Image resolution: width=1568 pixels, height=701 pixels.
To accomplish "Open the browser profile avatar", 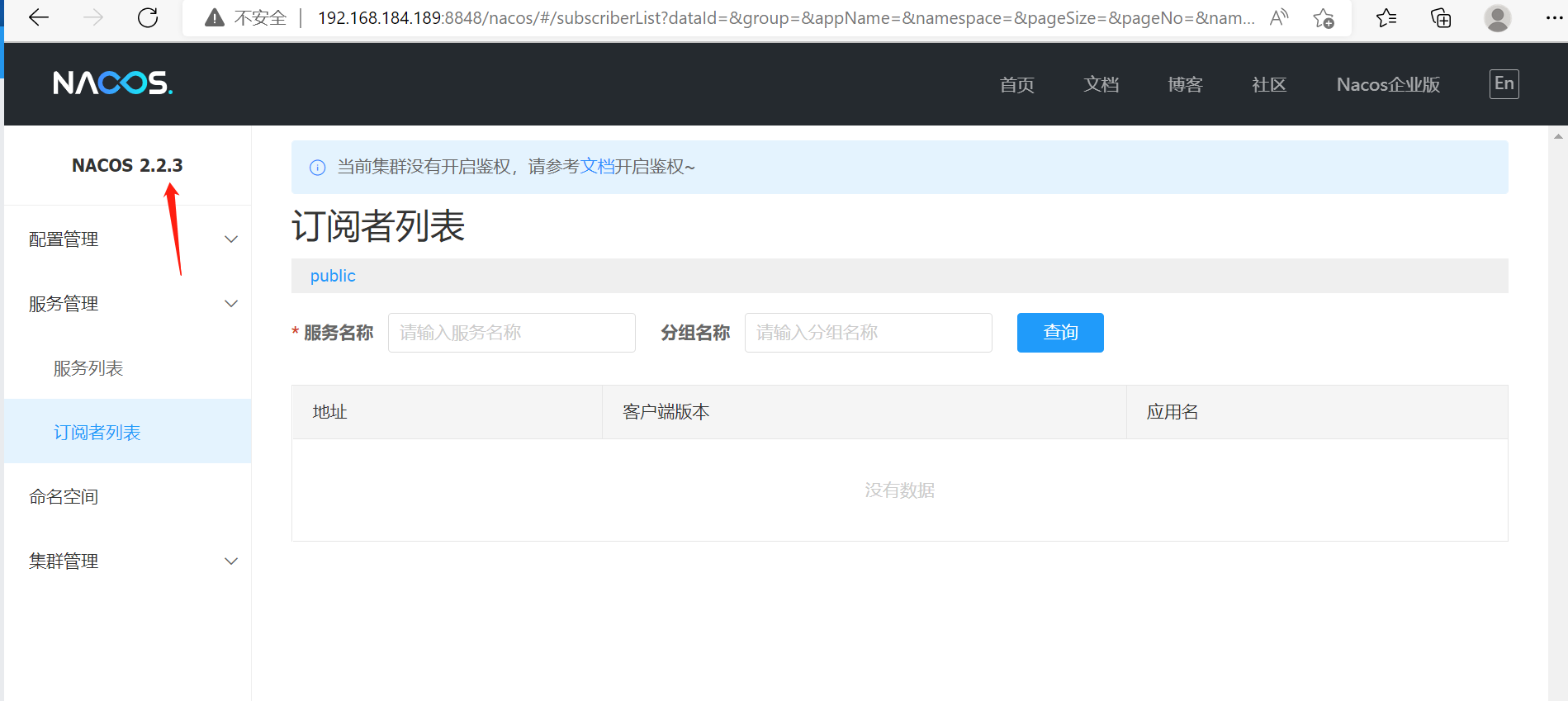I will (x=1497, y=17).
